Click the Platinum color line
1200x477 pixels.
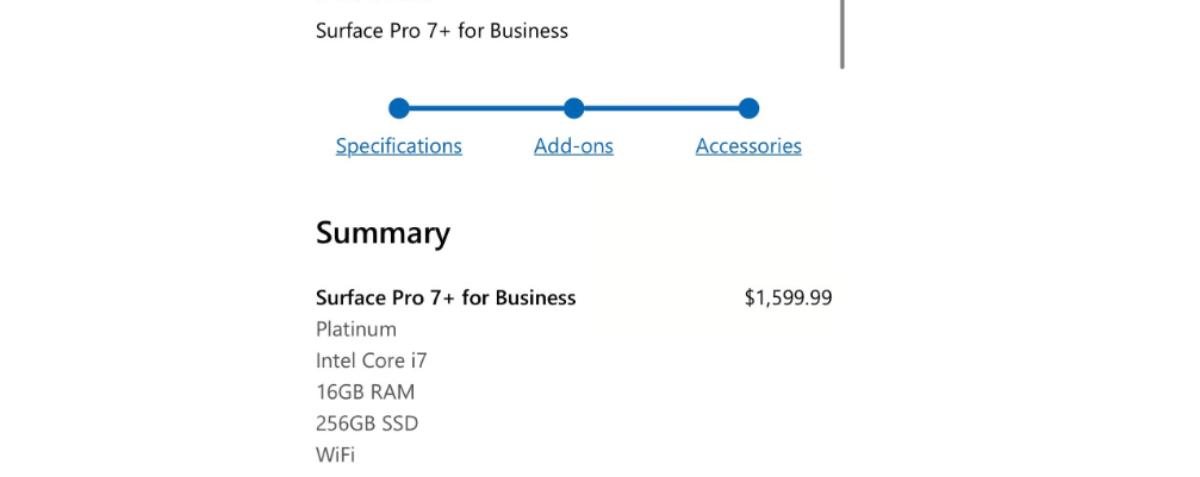click(356, 329)
